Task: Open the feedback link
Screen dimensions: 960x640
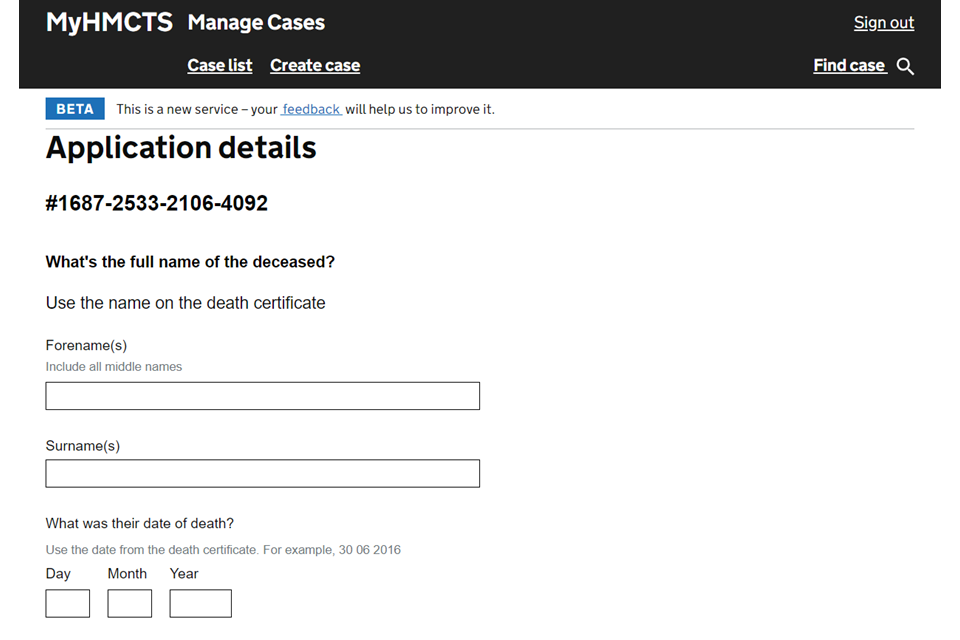Action: [x=311, y=109]
